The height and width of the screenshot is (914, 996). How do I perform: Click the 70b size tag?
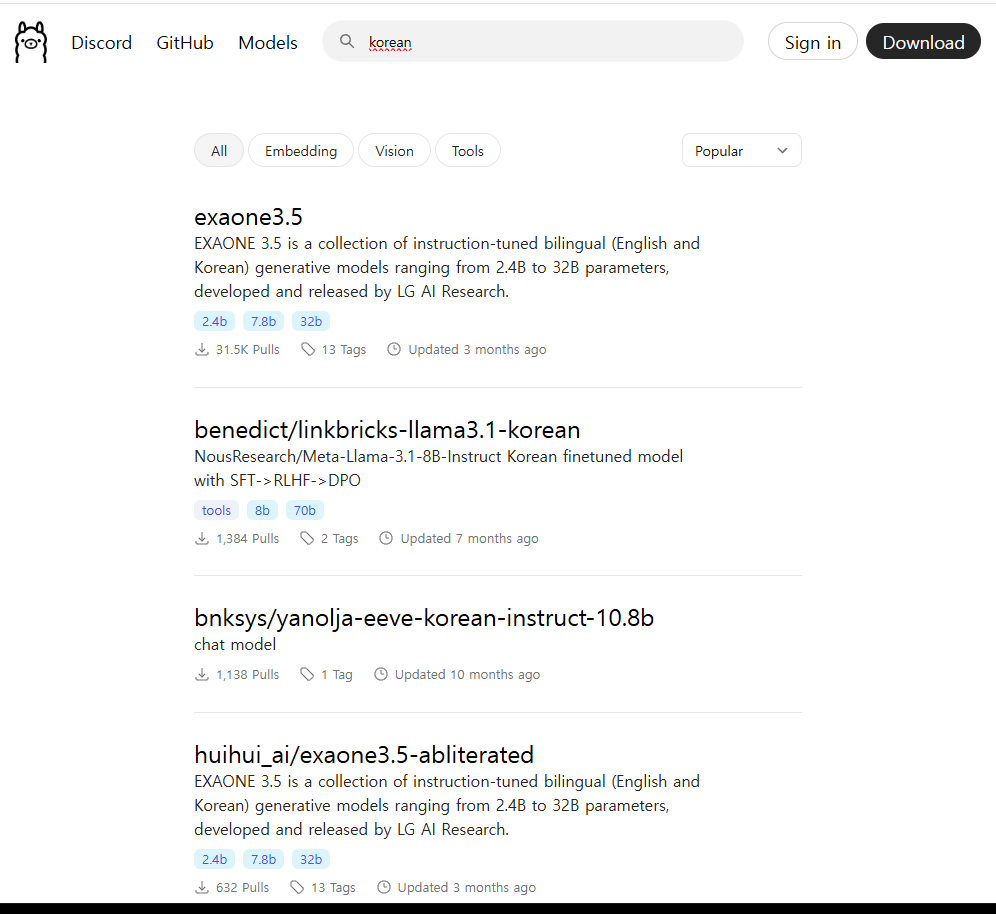click(x=305, y=510)
